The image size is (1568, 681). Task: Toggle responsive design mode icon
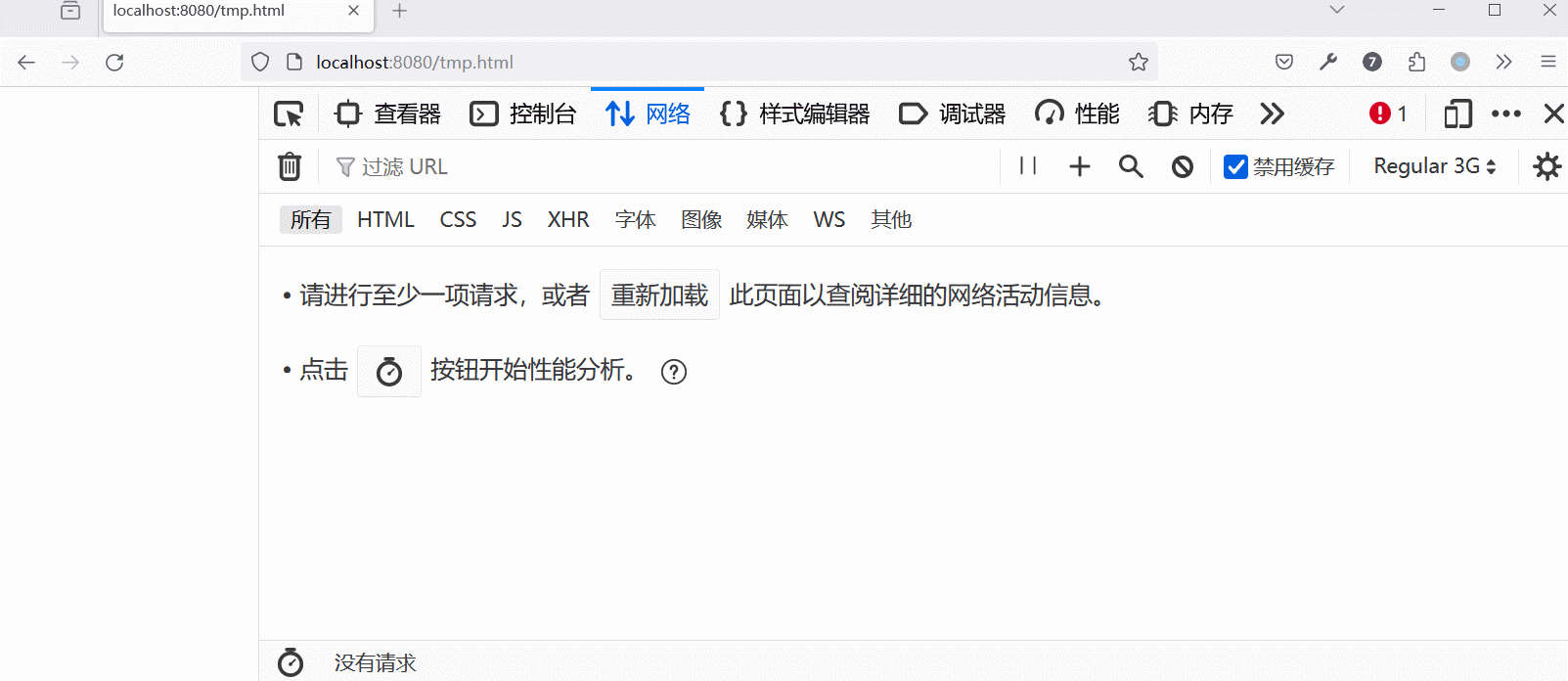pyautogui.click(x=1458, y=114)
